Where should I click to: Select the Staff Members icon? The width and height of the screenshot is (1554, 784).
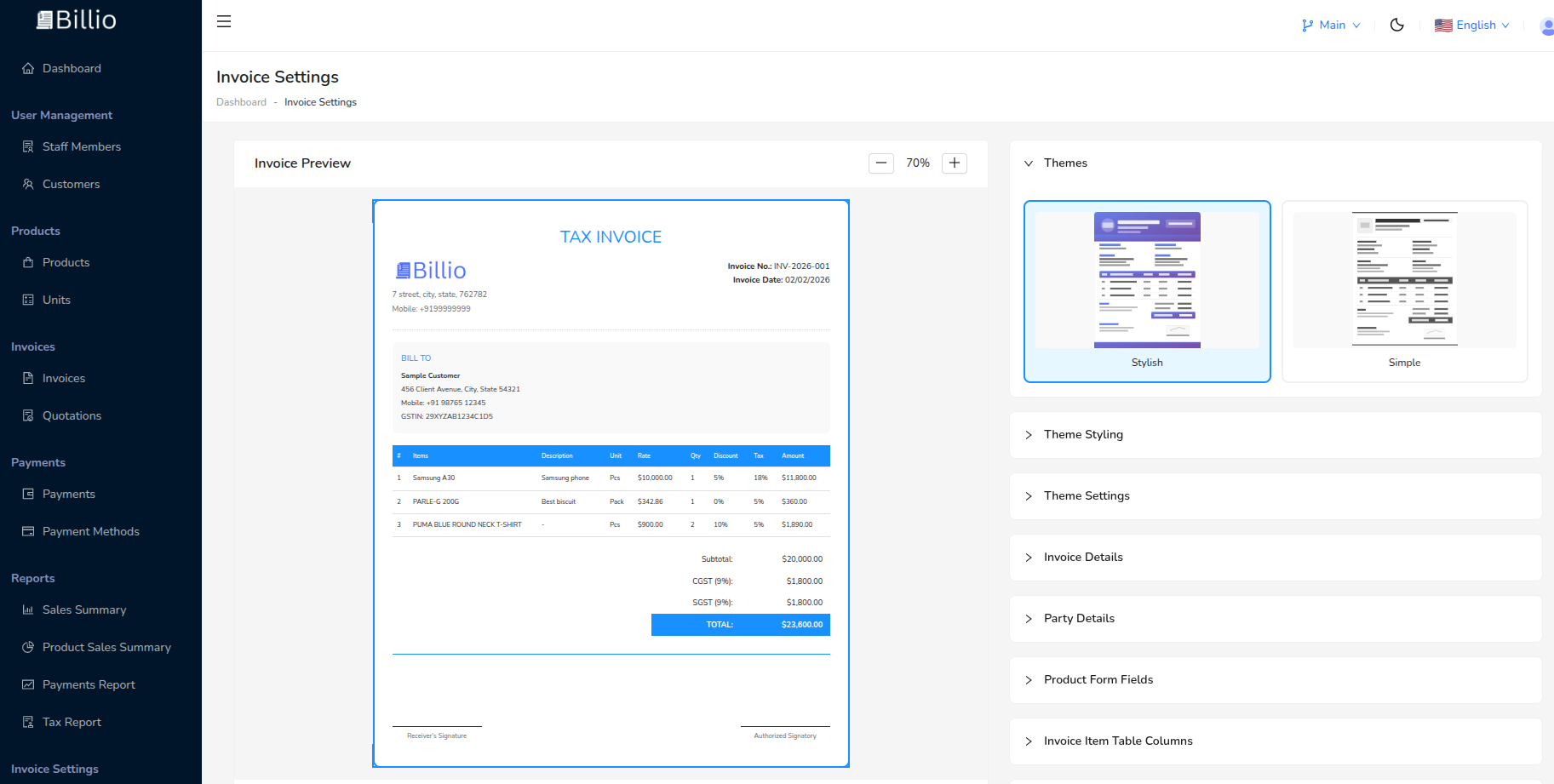28,146
